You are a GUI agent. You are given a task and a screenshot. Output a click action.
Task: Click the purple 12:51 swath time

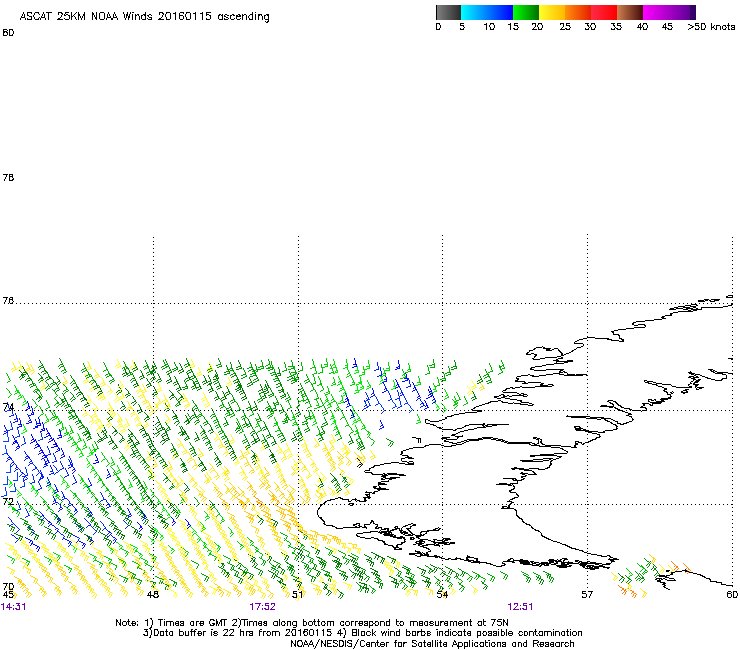point(520,607)
